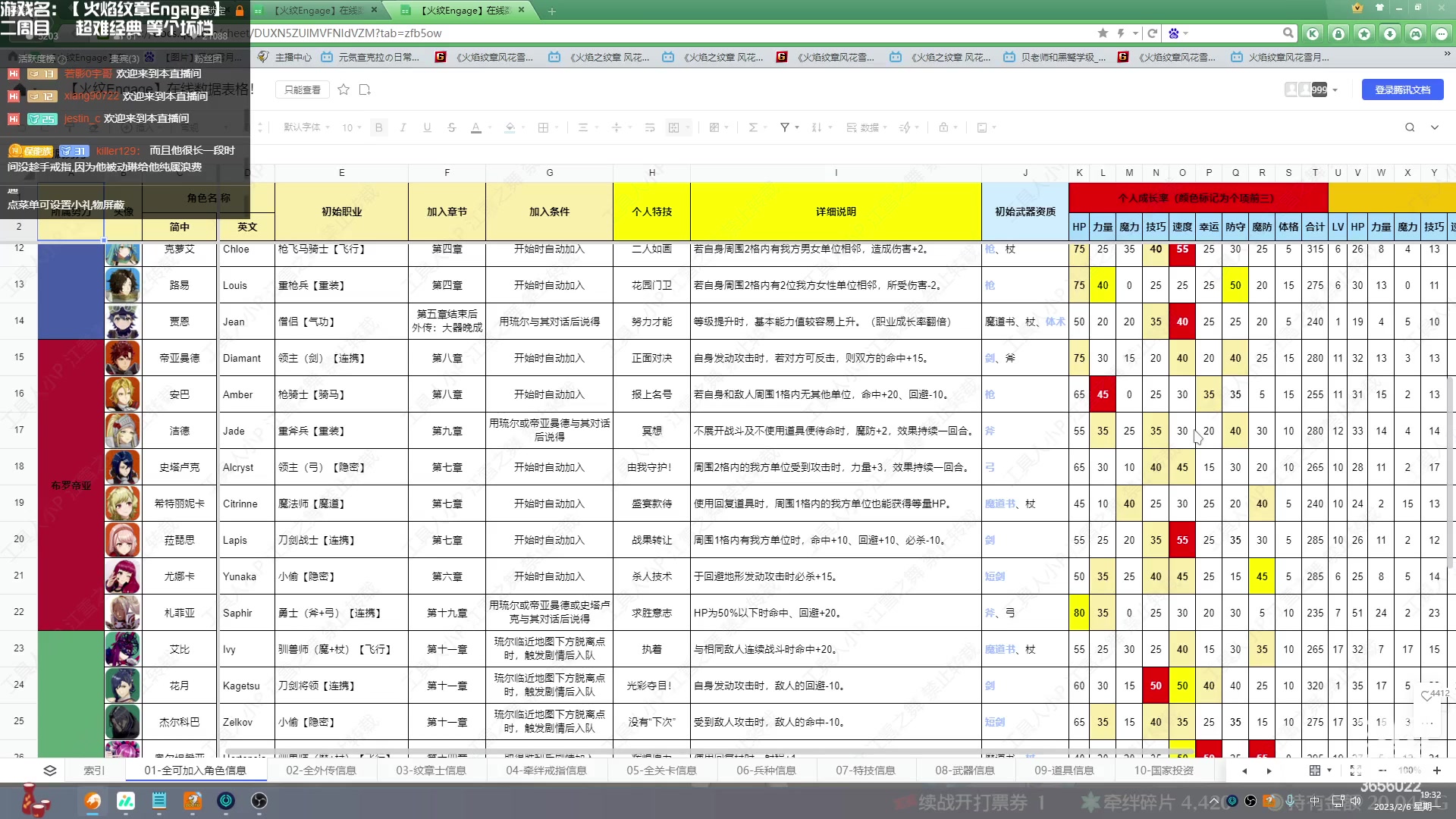Select the cell containing Diamant
1456x819 pixels.
tap(246, 358)
